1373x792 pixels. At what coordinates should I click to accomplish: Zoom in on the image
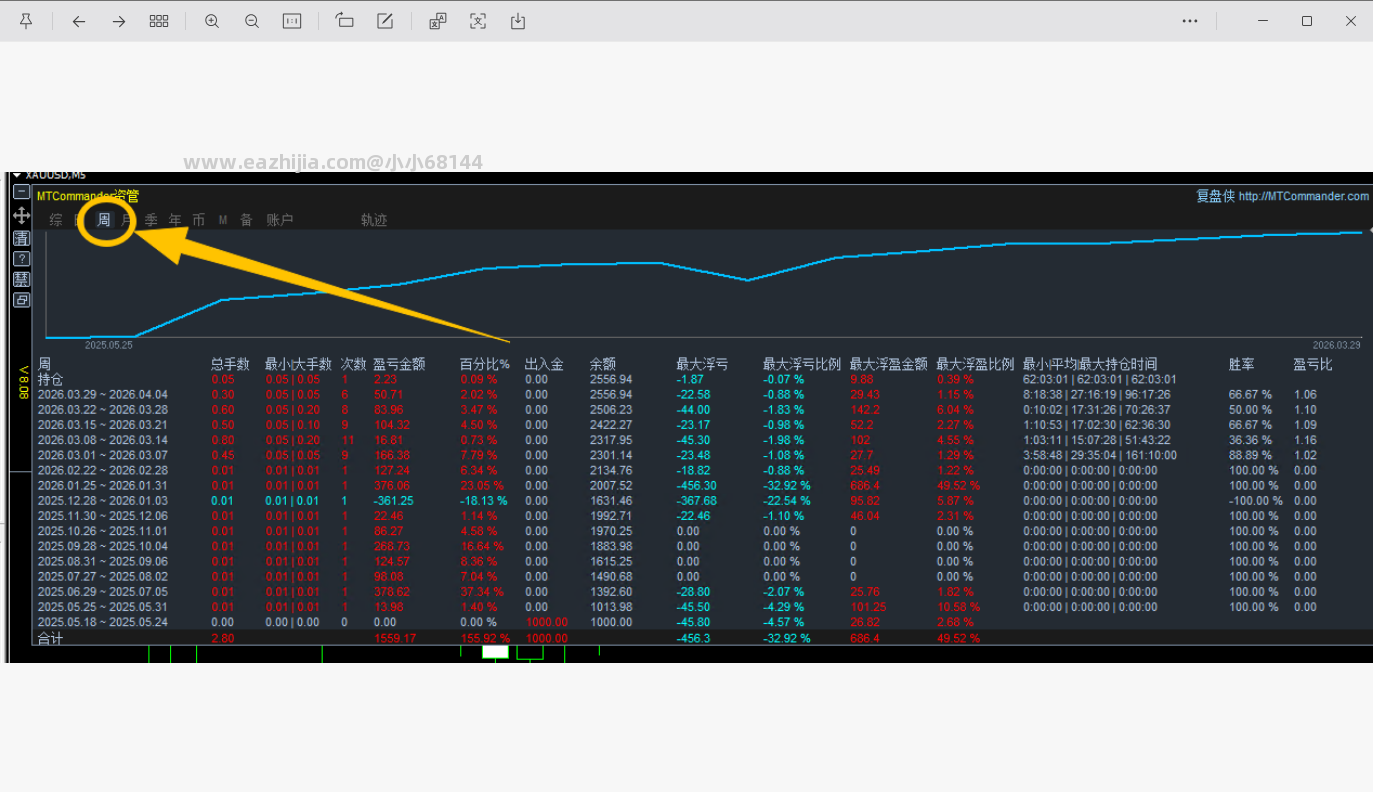click(x=212, y=21)
